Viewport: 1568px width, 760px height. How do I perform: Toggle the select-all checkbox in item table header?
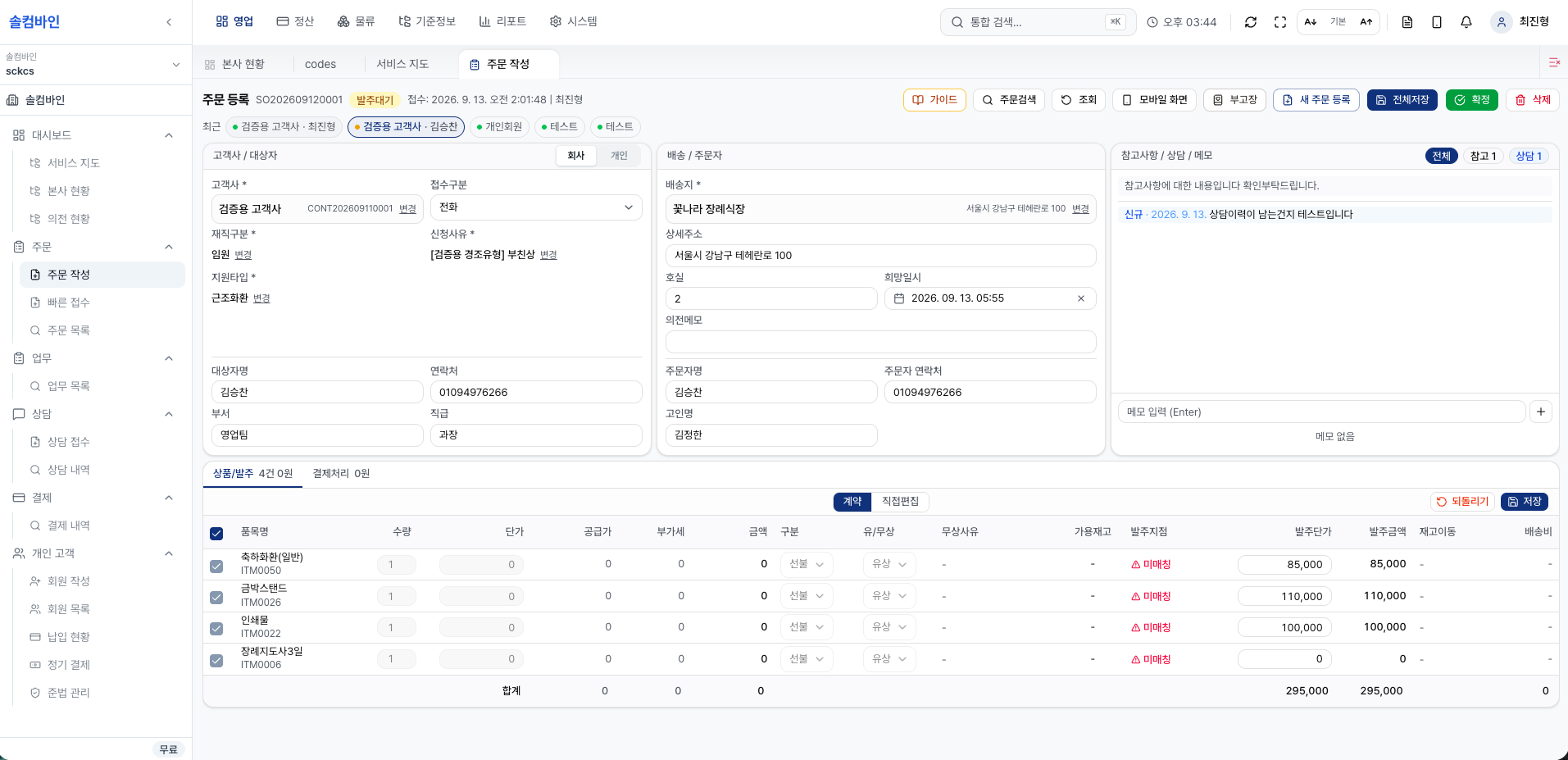point(216,534)
